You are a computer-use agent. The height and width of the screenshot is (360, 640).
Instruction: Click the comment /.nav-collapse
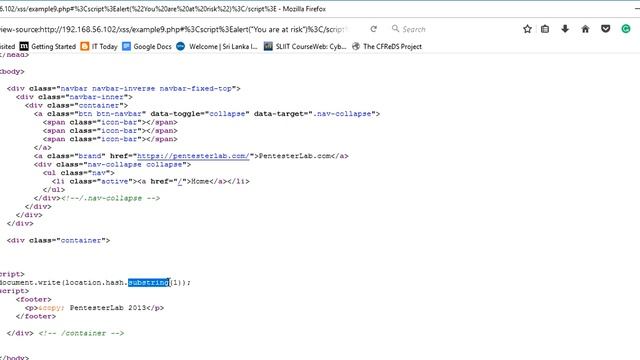pyautogui.click(x=111, y=198)
